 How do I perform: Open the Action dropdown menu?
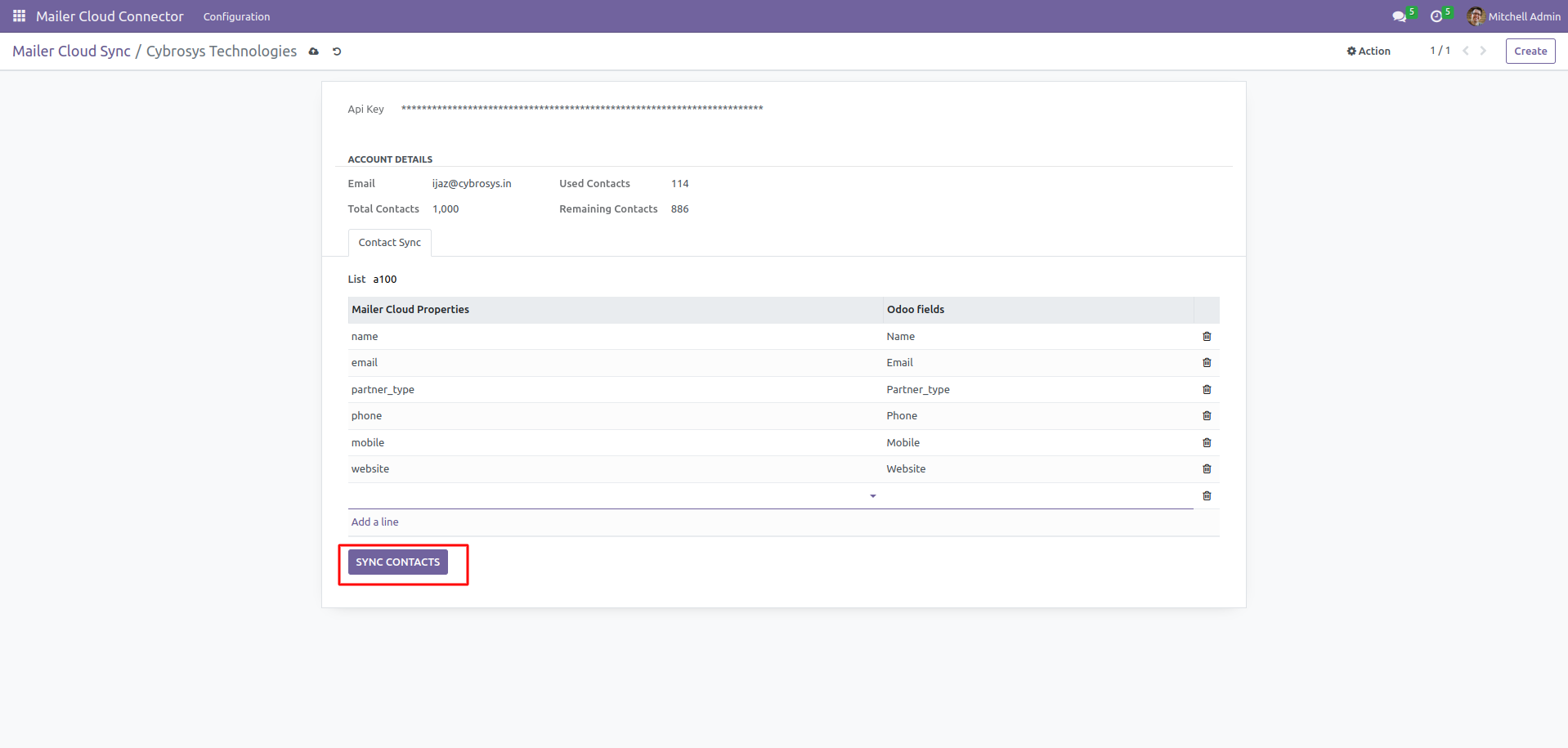pyautogui.click(x=1369, y=52)
